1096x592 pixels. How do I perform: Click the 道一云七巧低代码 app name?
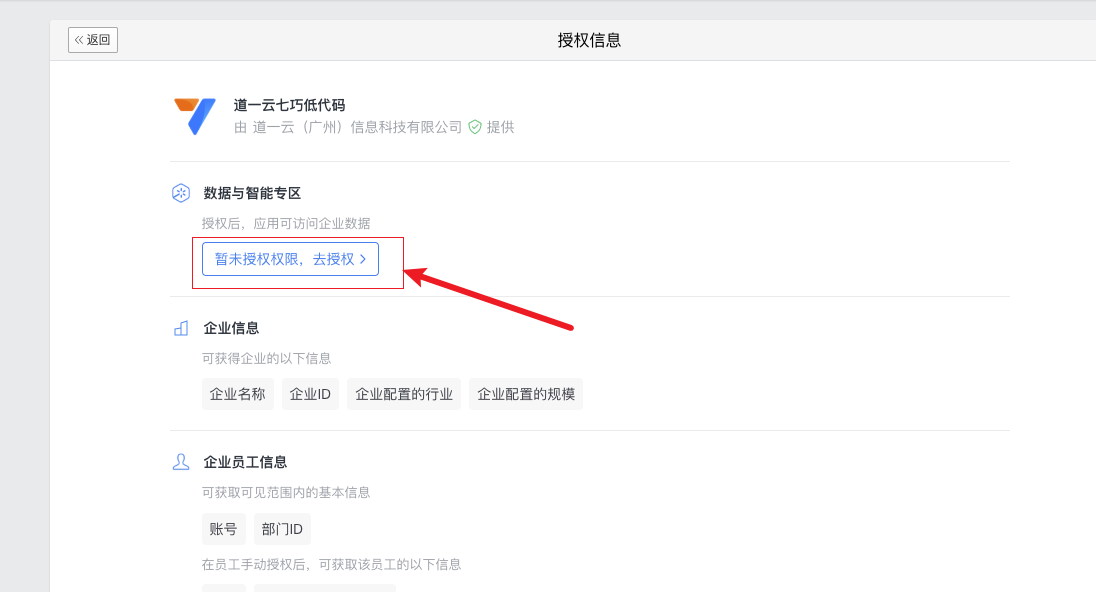289,105
